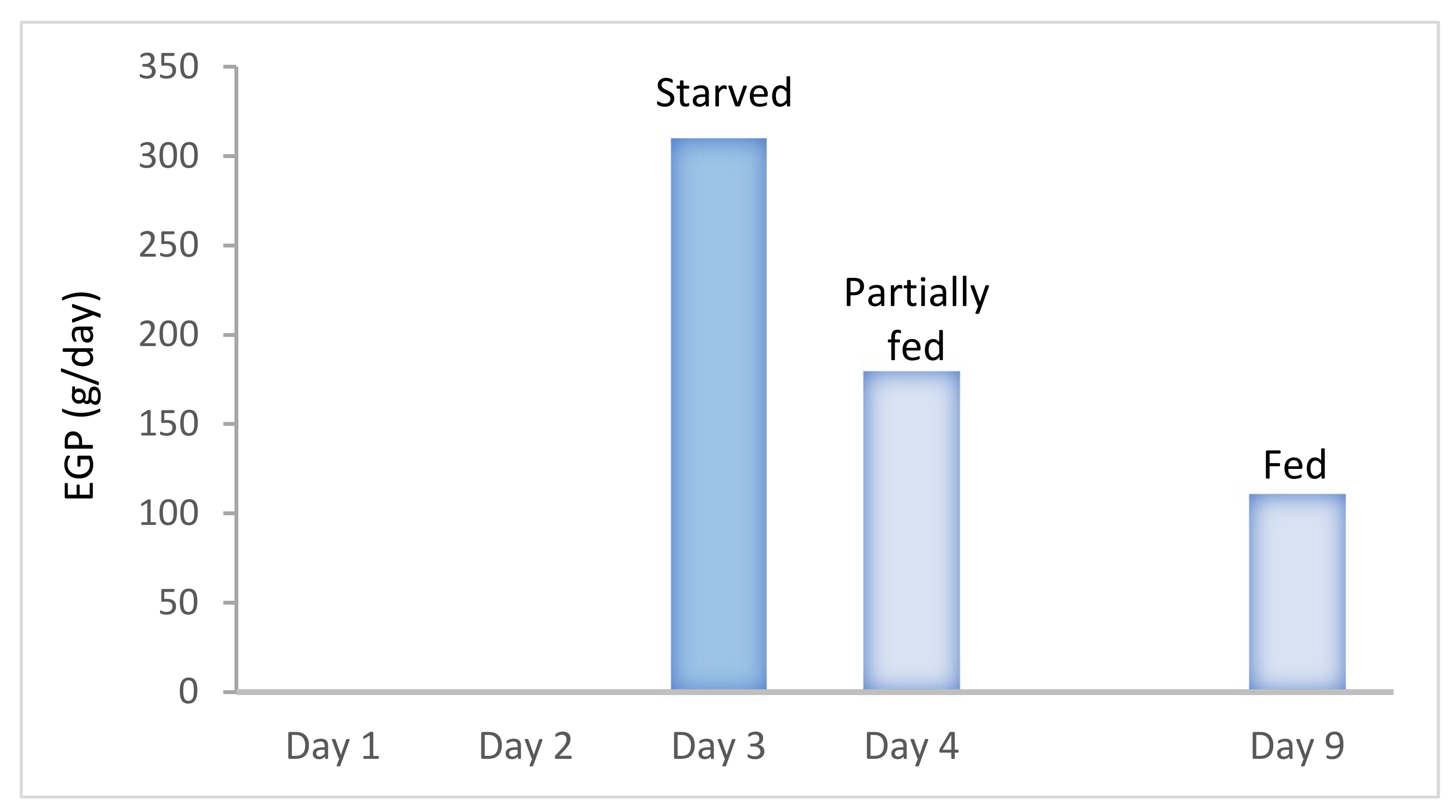This screenshot has width=1456, height=812.
Task: Click the 150 y-axis tick label
Action: [x=168, y=424]
